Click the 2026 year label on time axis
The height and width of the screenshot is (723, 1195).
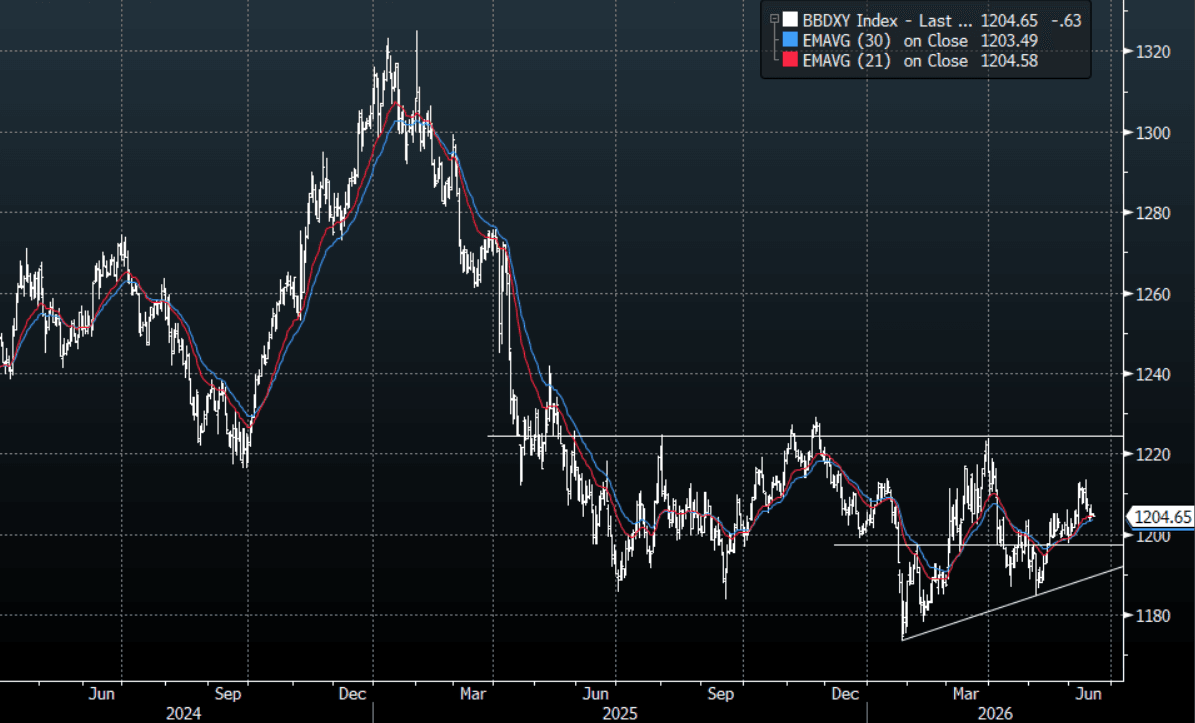pyautogui.click(x=995, y=713)
